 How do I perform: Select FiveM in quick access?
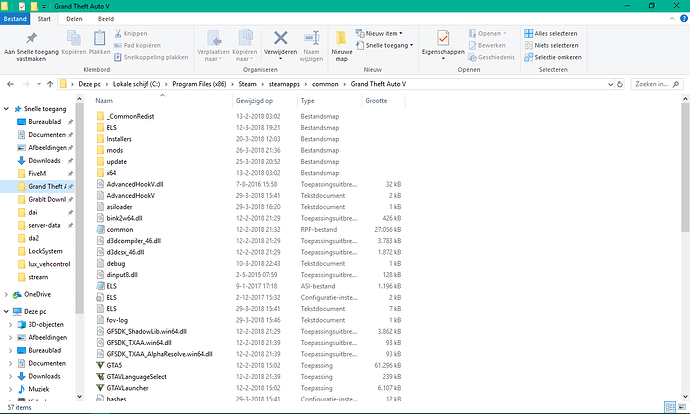click(x=37, y=173)
